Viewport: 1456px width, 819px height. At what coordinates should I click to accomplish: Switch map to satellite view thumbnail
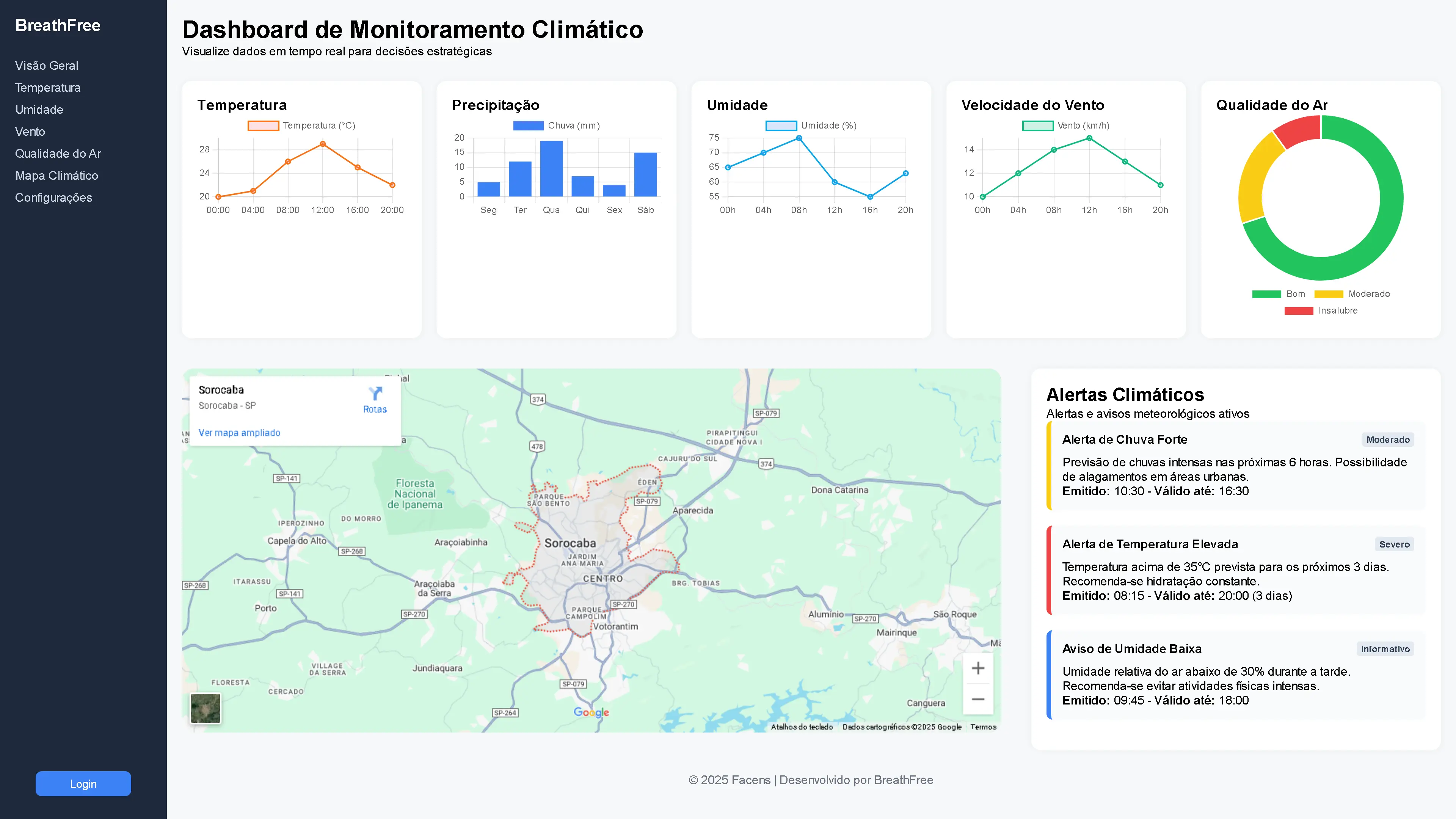[x=205, y=708]
